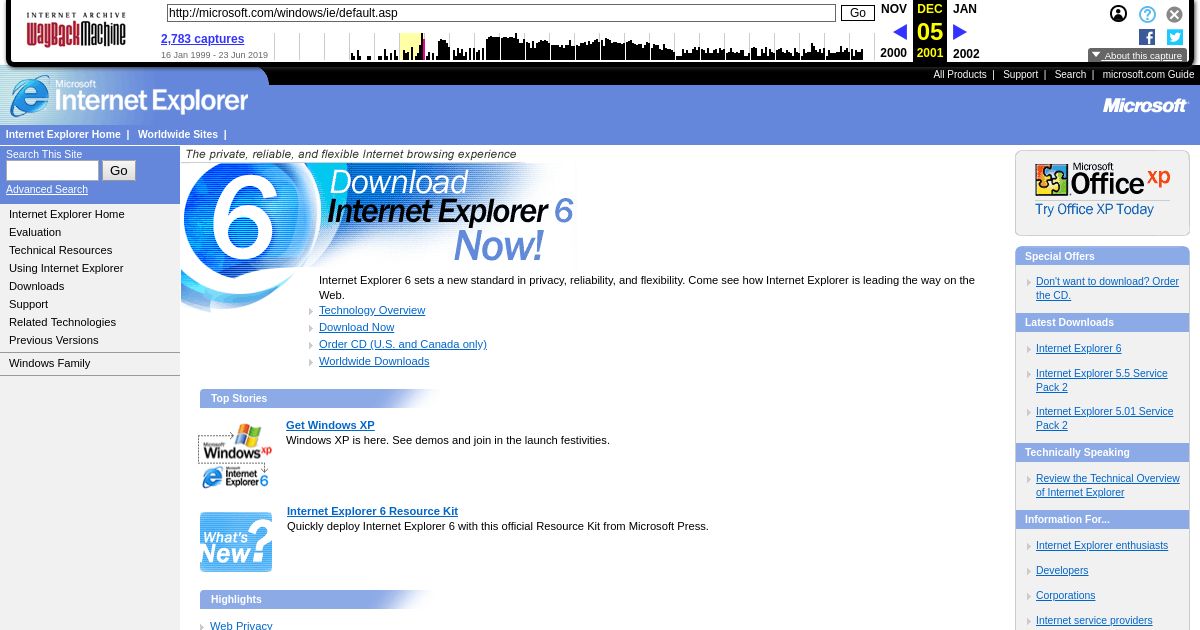The height and width of the screenshot is (630, 1200).
Task: Select Previous Versions in the sidebar
Action: [54, 340]
